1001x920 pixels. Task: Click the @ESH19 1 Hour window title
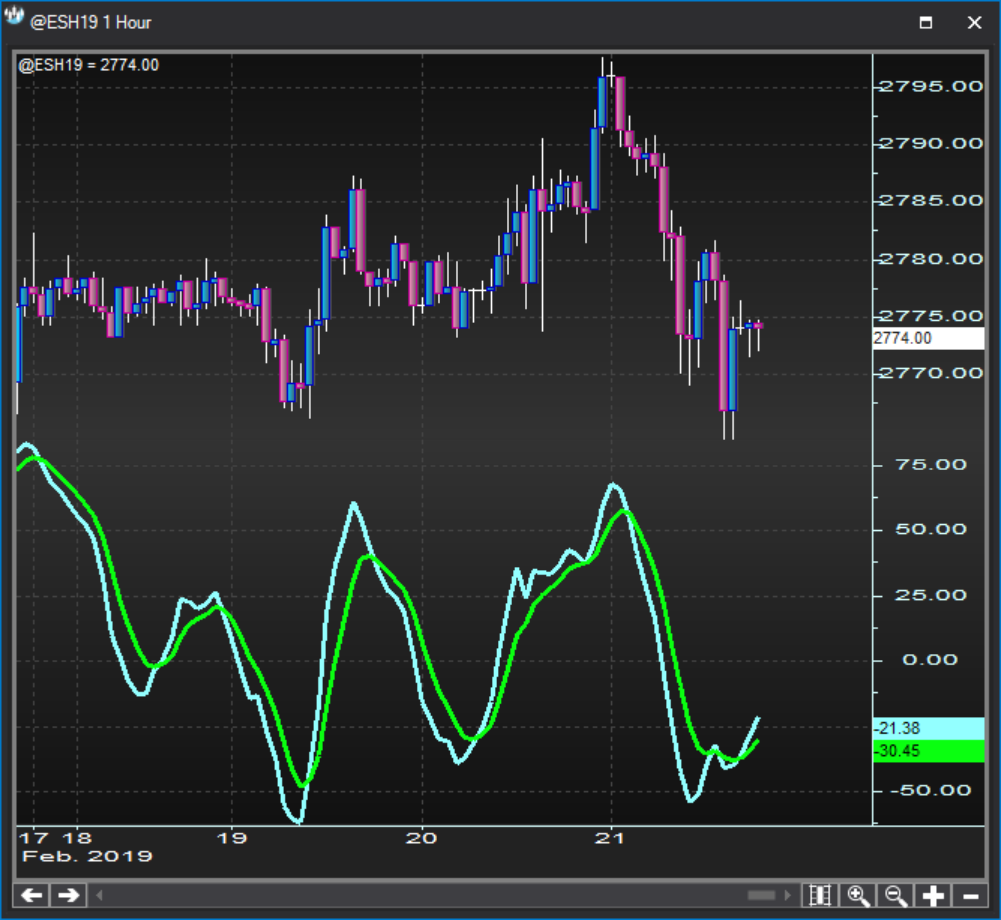[91, 23]
